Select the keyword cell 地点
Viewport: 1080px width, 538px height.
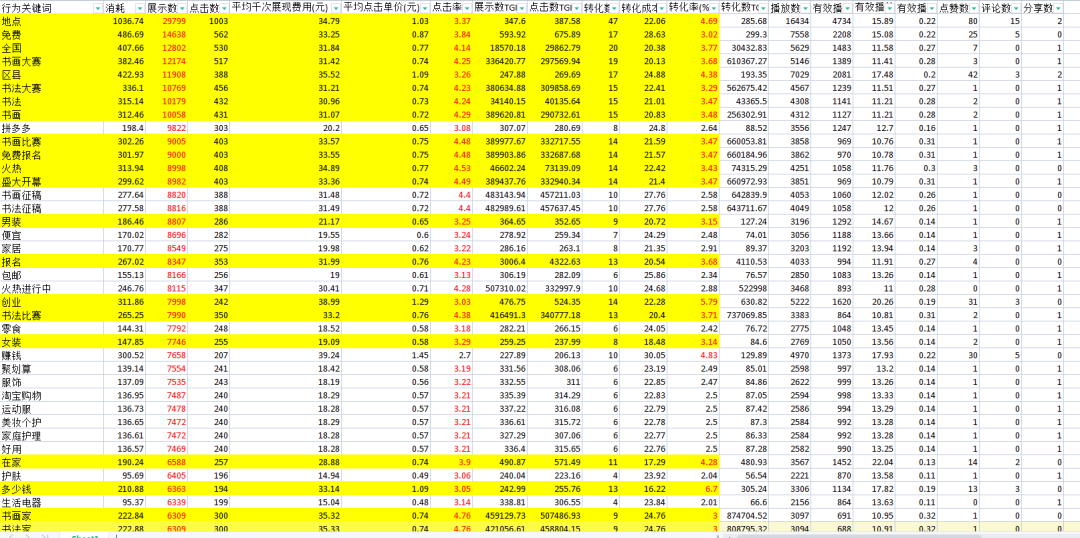(52, 22)
